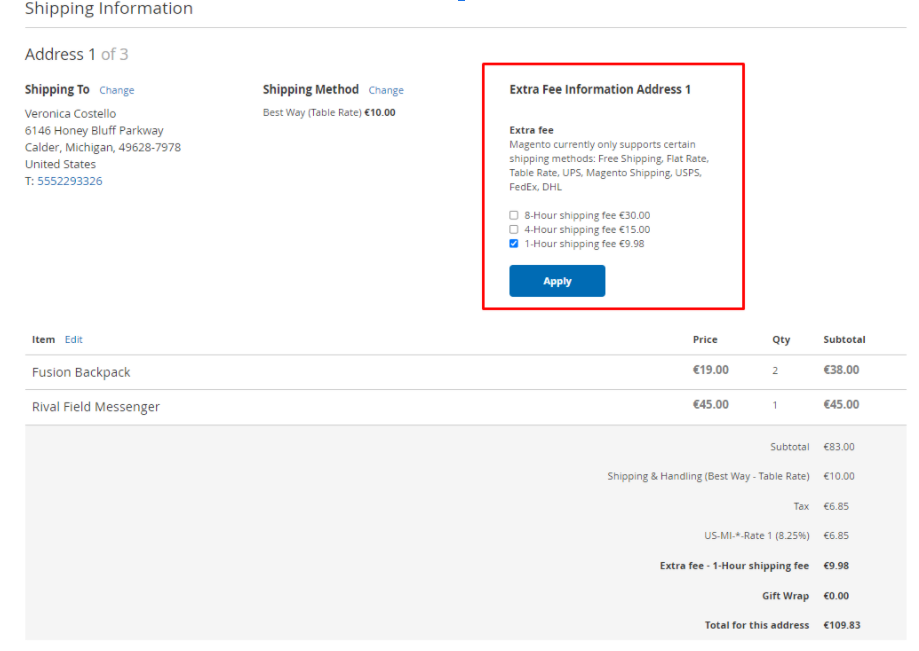The width and height of the screenshot is (919, 651).
Task: Click the total amount €109.83
Action: (841, 625)
